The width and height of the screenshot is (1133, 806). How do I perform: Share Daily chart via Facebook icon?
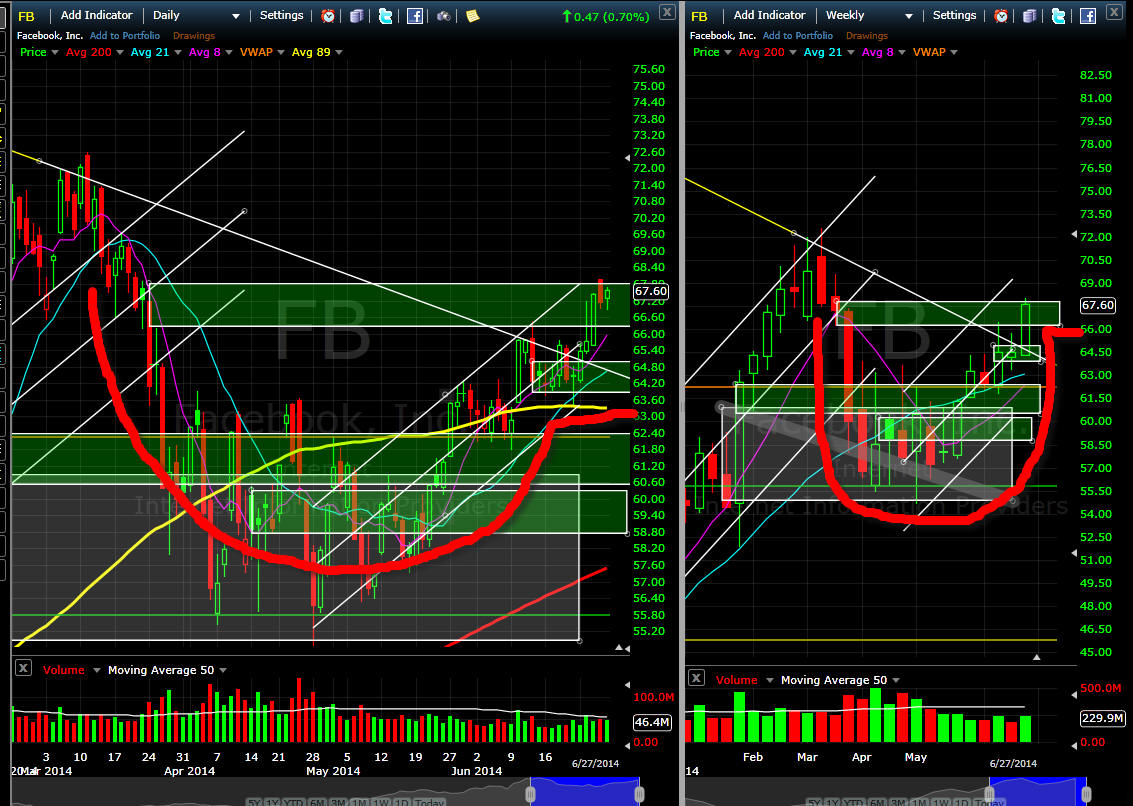pos(415,15)
